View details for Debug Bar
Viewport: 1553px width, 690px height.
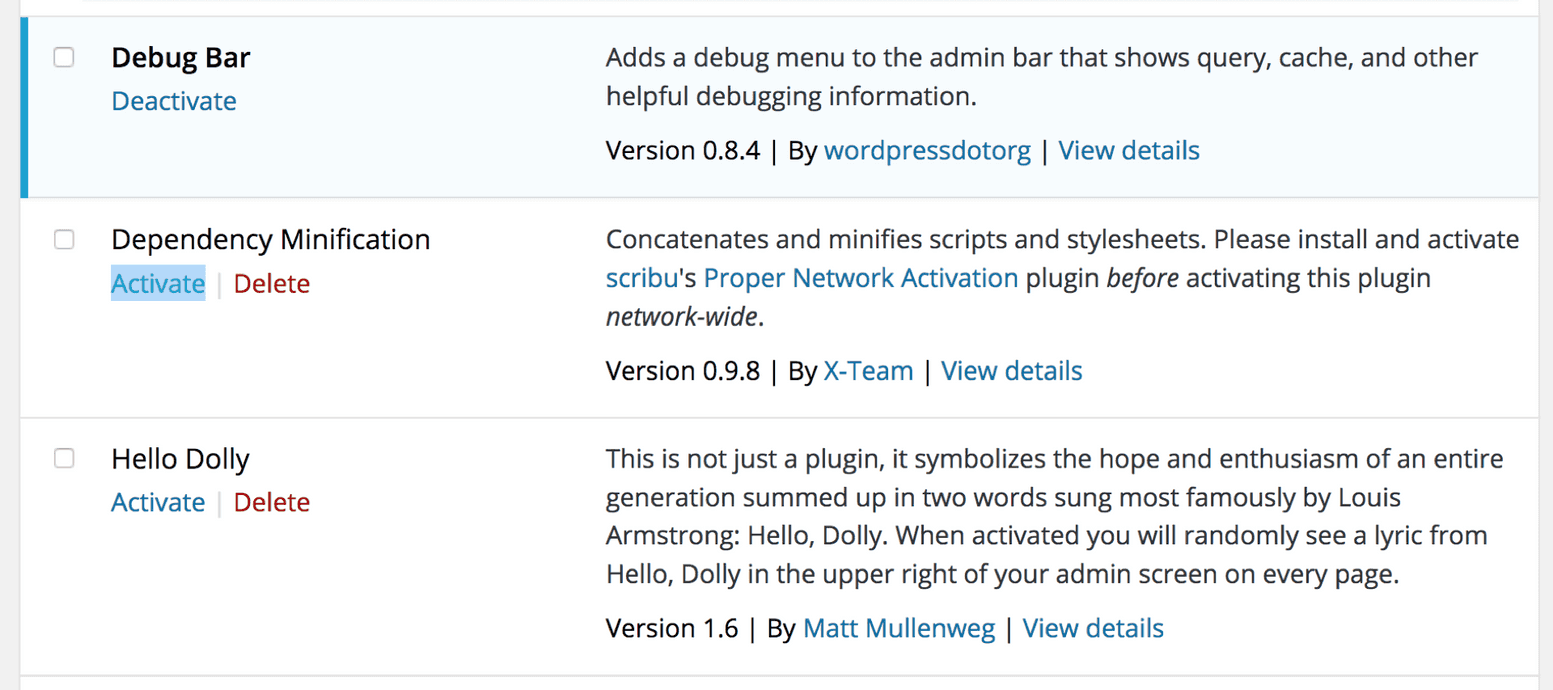[x=1129, y=151]
